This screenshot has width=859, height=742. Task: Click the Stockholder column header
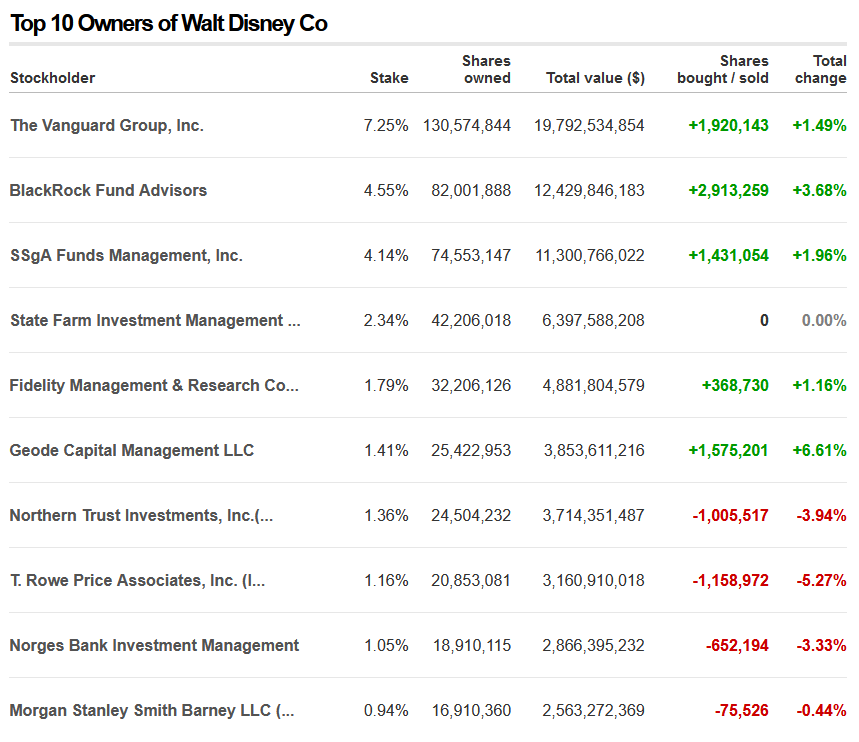53,78
